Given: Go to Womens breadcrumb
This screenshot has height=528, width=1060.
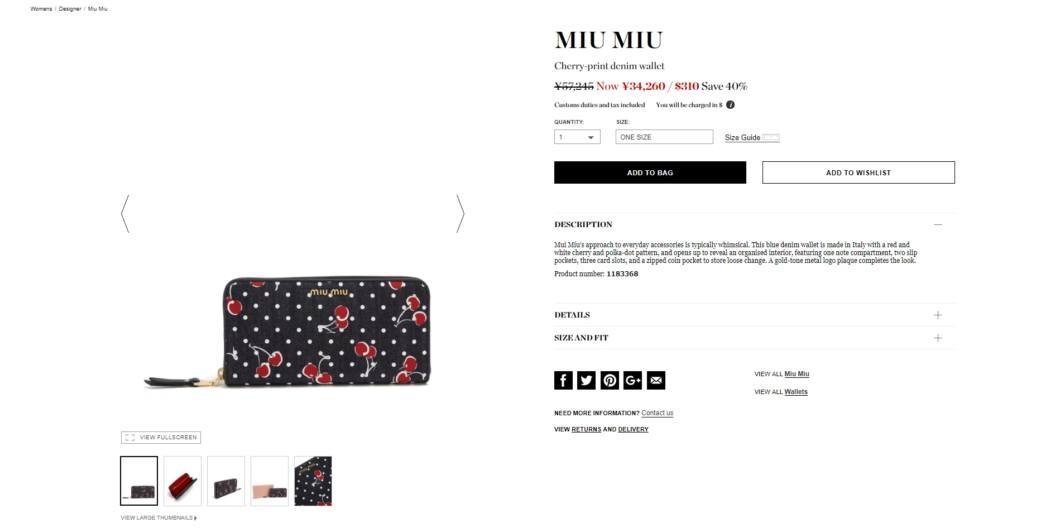Looking at the screenshot, I should coord(41,9).
